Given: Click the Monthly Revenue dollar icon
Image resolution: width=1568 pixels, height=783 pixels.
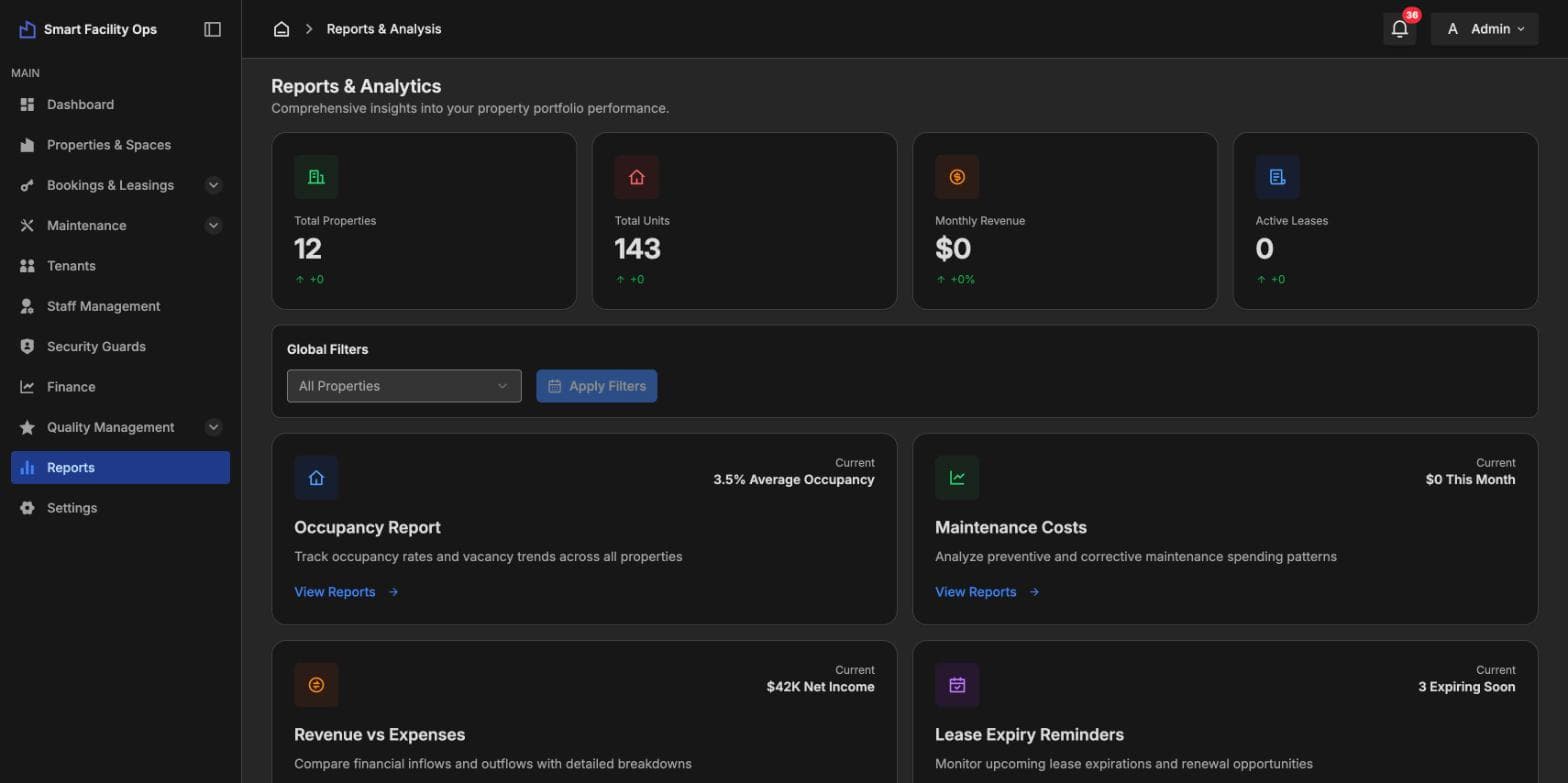Looking at the screenshot, I should point(957,177).
